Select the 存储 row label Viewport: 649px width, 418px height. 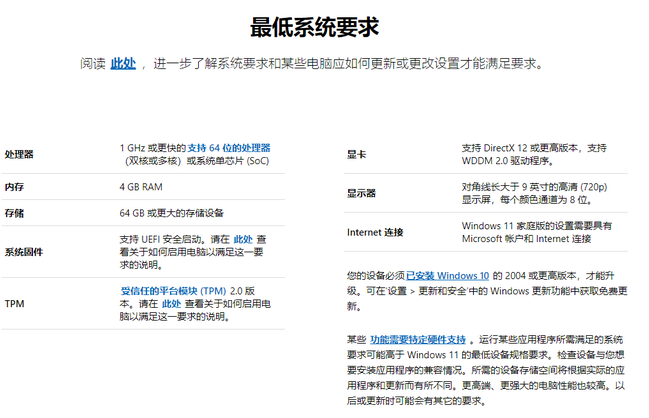[x=14, y=213]
